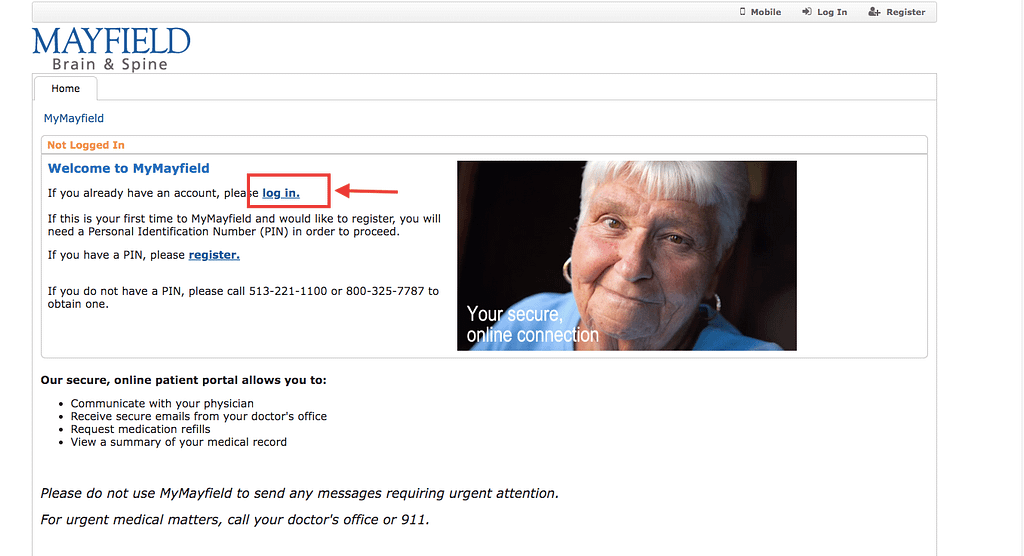Click 'For urgent medical matters' notice text
This screenshot has height=556, width=1024.
(235, 520)
